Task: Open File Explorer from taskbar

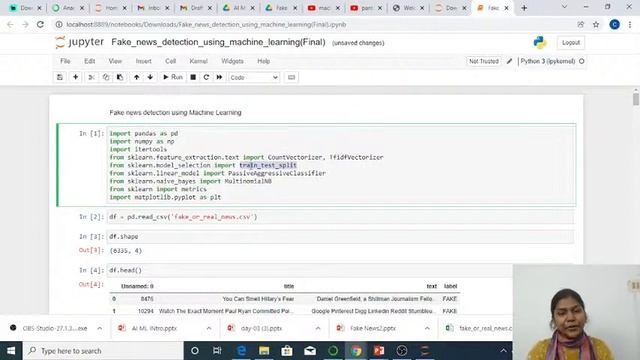Action: pos(264,351)
